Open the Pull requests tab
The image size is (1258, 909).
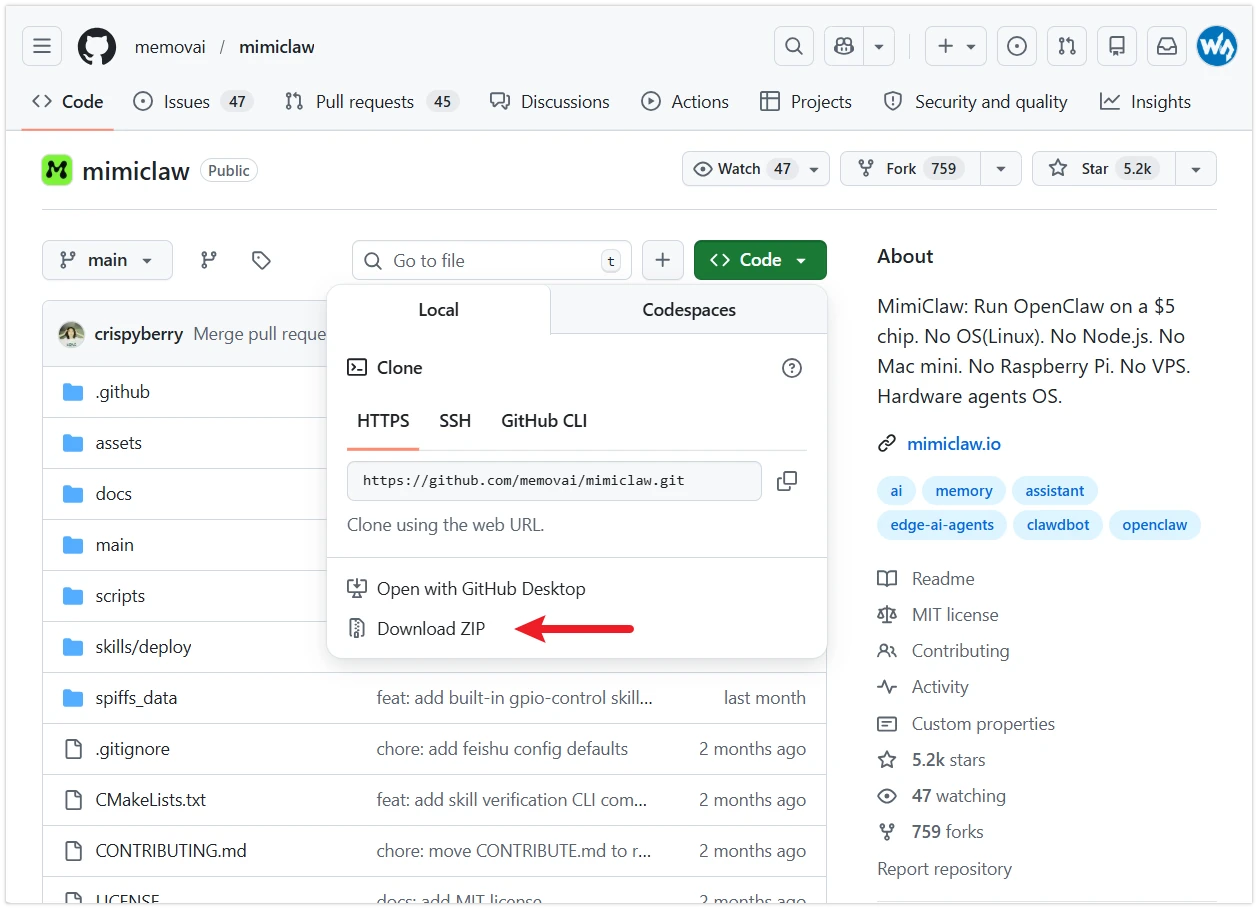point(365,102)
